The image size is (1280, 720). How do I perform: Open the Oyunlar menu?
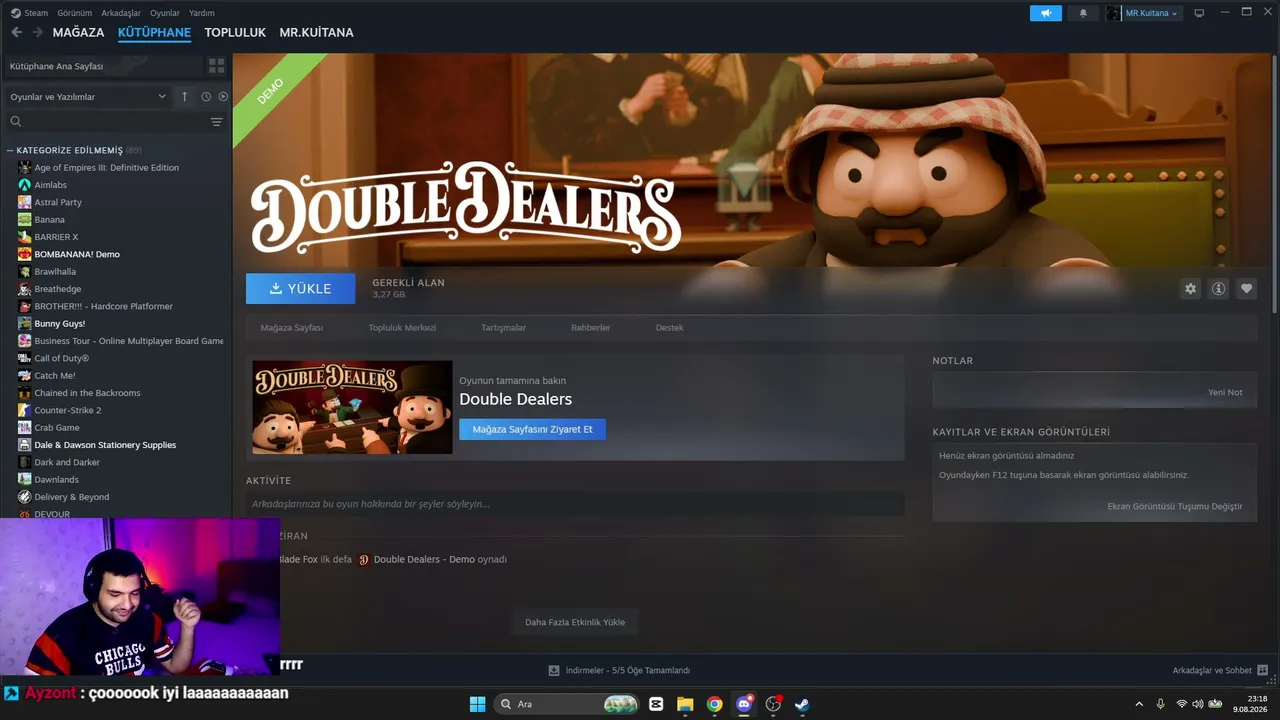(x=165, y=13)
